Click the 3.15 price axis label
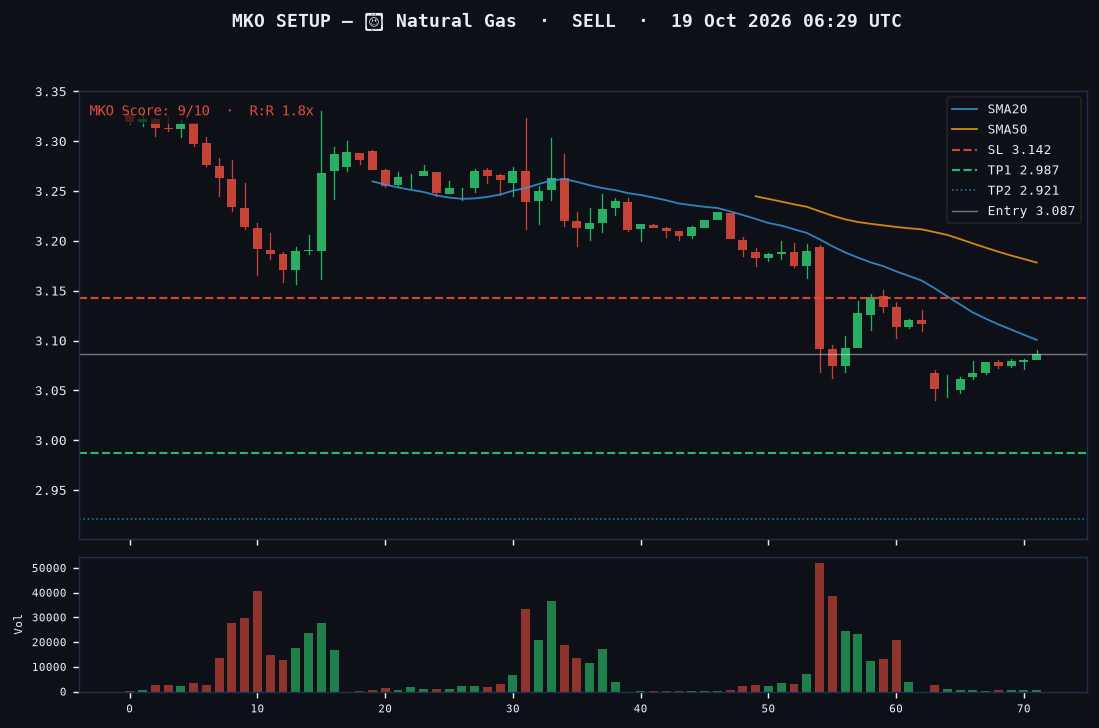This screenshot has height=728, width=1099. click(x=50, y=291)
